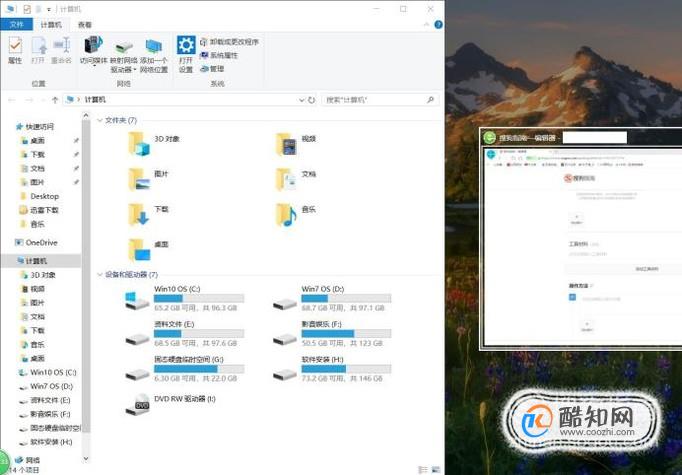Click the 打开 (Open) ribbon icon
Image resolution: width=682 pixels, height=475 pixels.
[x=38, y=50]
